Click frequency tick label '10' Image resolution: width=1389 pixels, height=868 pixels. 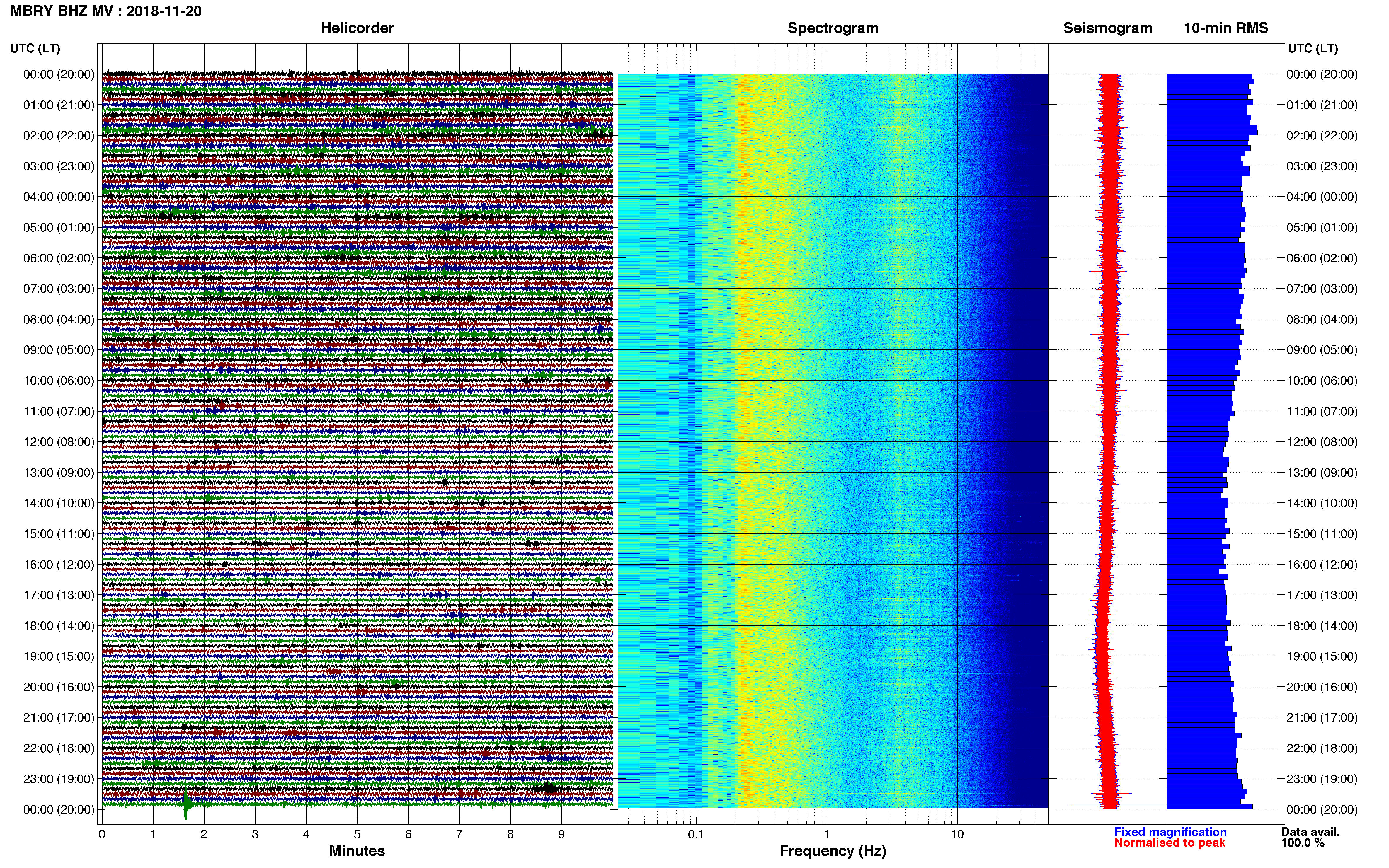(x=957, y=834)
